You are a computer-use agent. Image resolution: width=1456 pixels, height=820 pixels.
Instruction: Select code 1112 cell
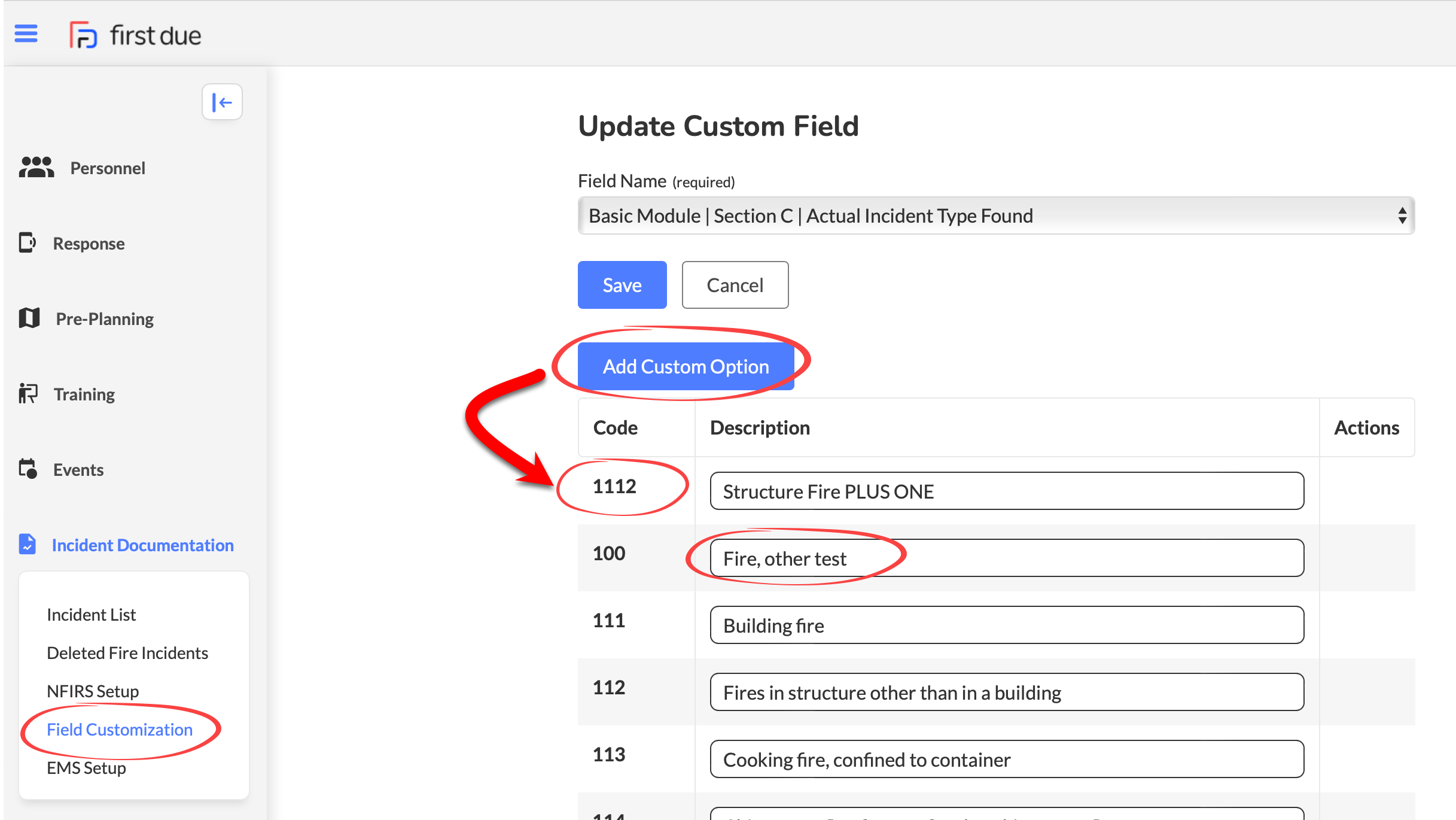click(614, 486)
